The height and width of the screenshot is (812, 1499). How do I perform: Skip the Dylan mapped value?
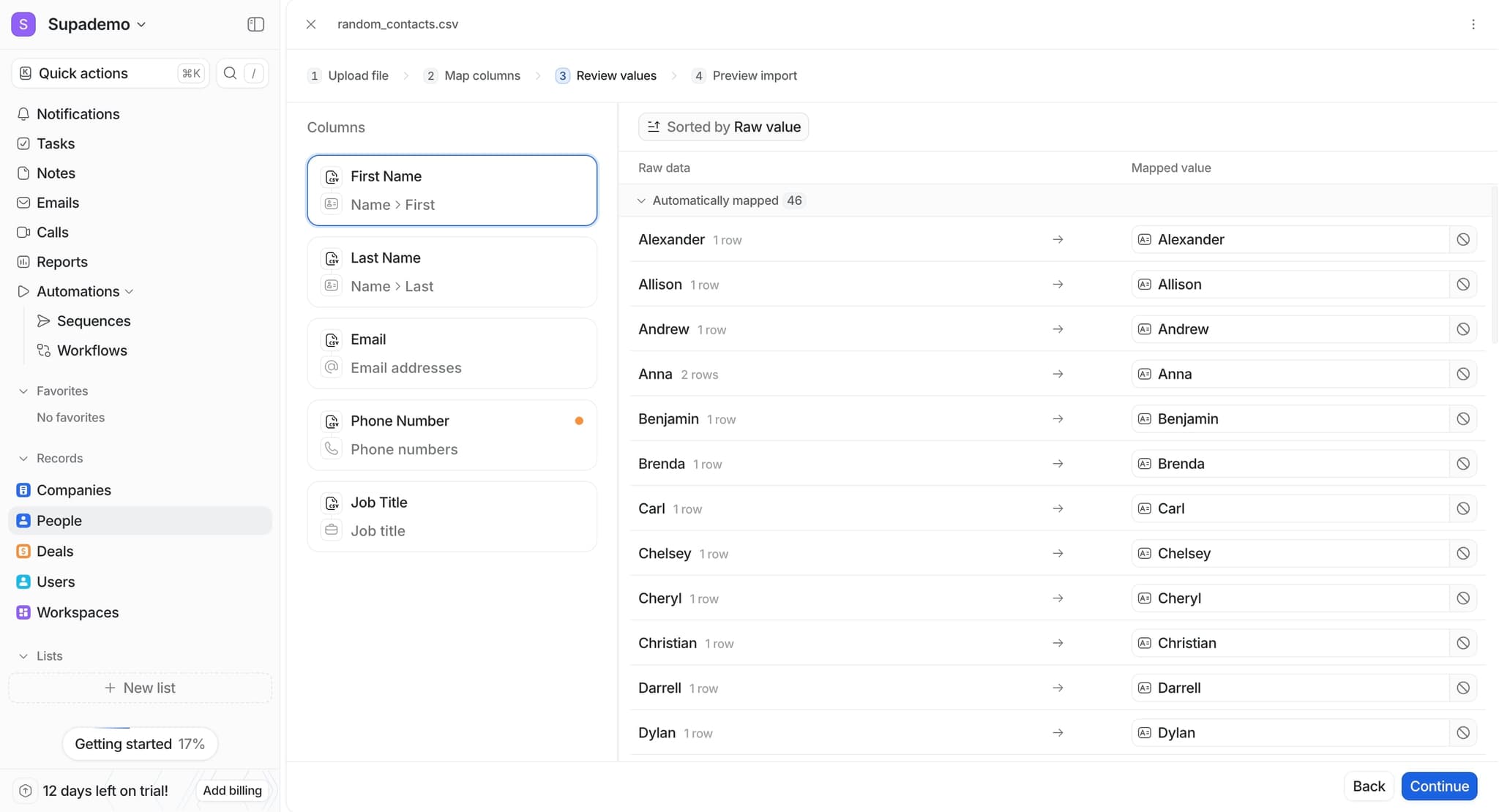[1462, 733]
